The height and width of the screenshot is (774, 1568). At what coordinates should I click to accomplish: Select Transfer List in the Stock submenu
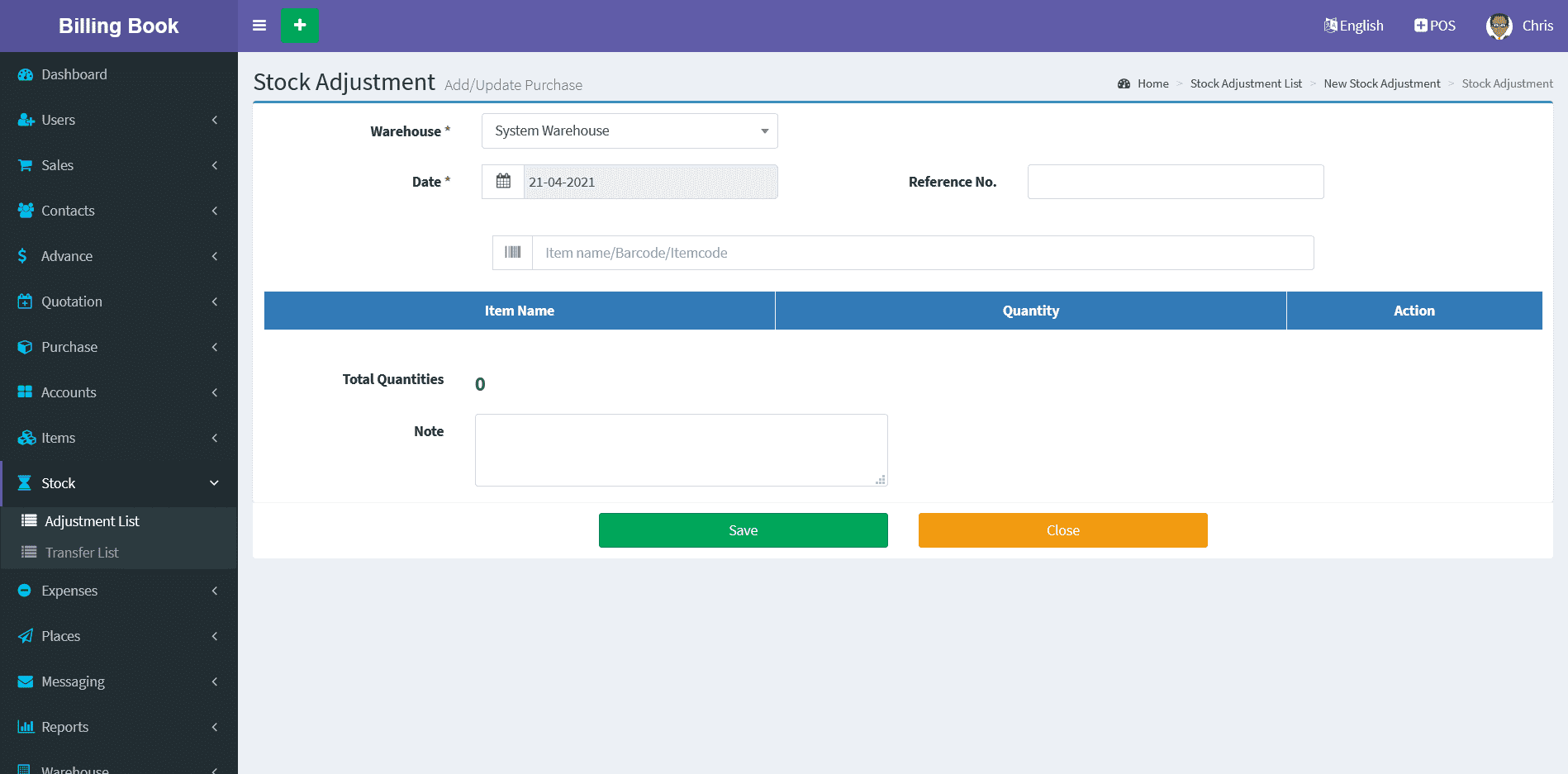(82, 553)
